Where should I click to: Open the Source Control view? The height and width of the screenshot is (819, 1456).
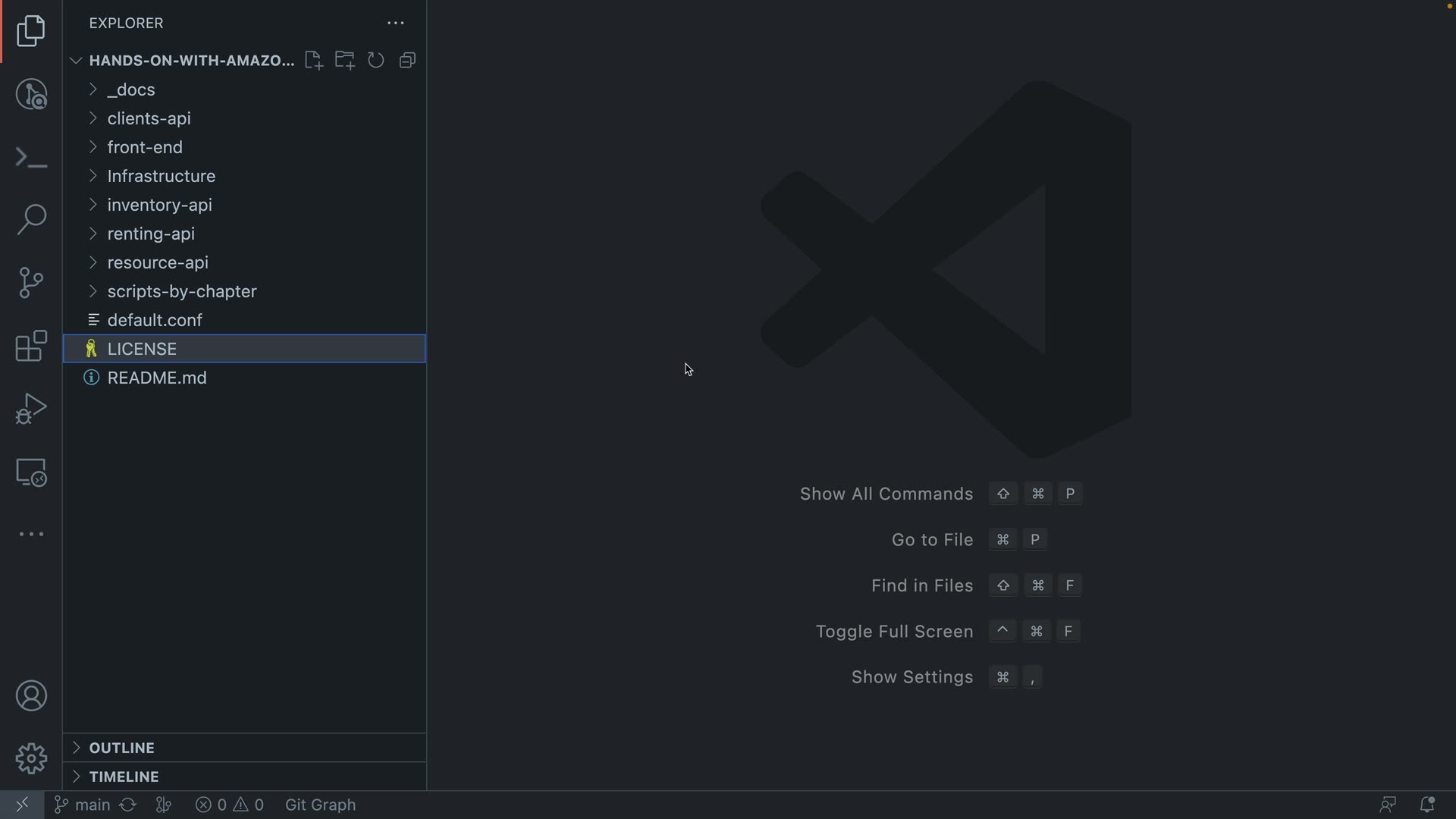coord(31,283)
